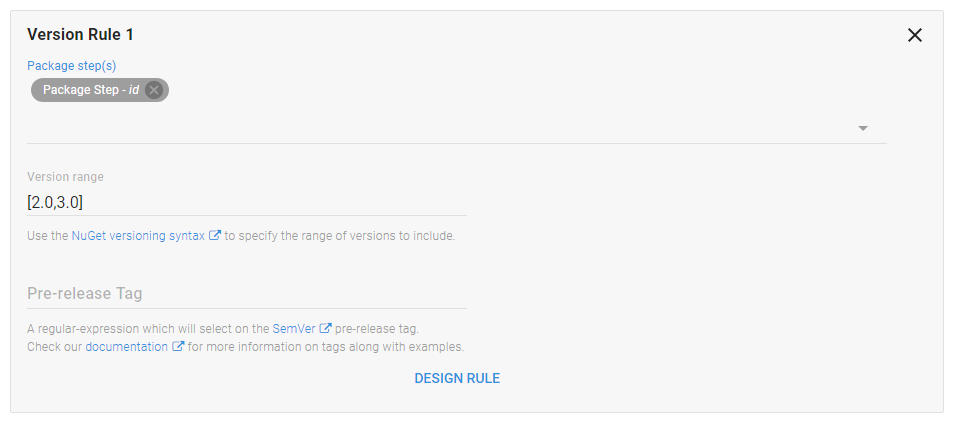Screen dimensions: 954x423
Task: Expand the package steps dropdown arrow
Action: click(x=863, y=129)
